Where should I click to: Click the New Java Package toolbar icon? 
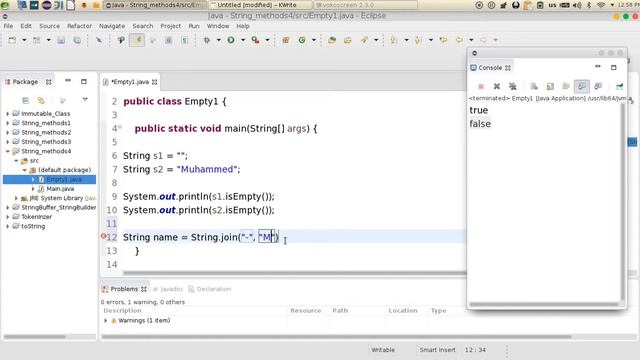coord(286,40)
